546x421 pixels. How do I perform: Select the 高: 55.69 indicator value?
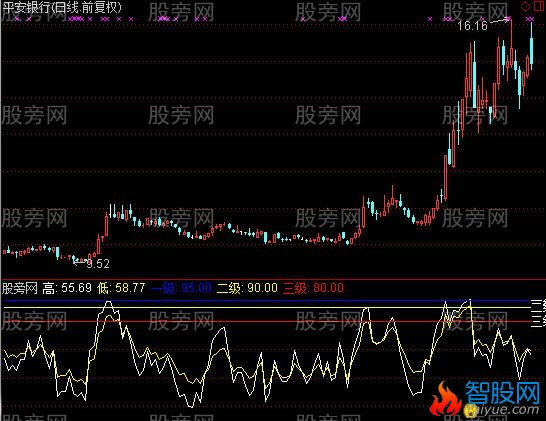coord(67,288)
